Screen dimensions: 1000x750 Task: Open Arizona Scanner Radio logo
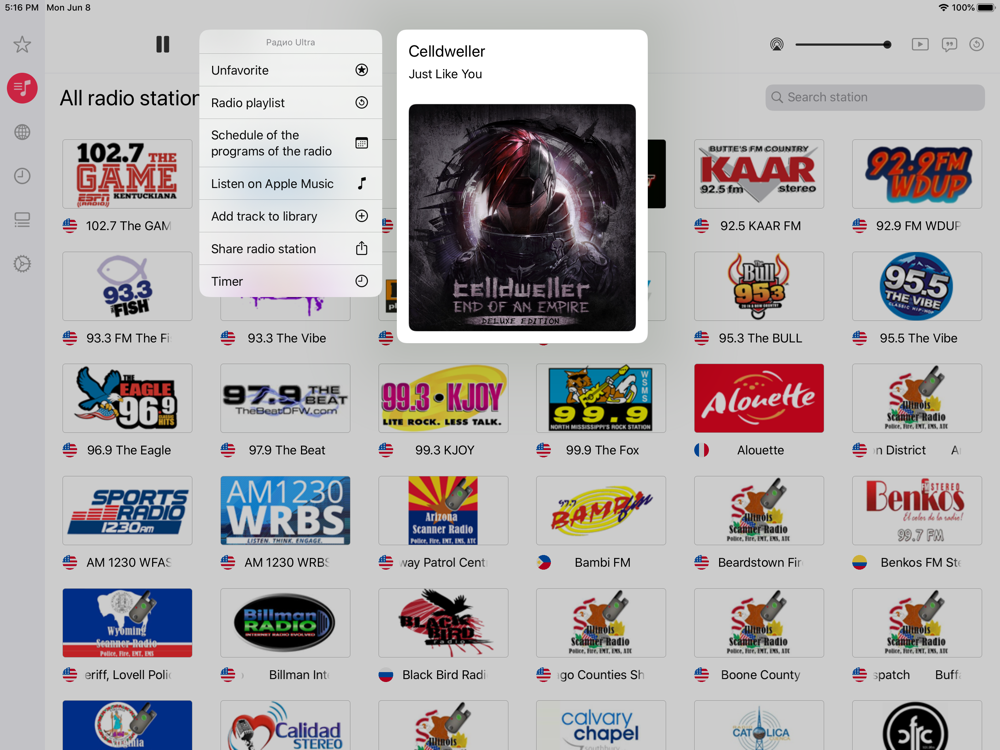point(443,511)
